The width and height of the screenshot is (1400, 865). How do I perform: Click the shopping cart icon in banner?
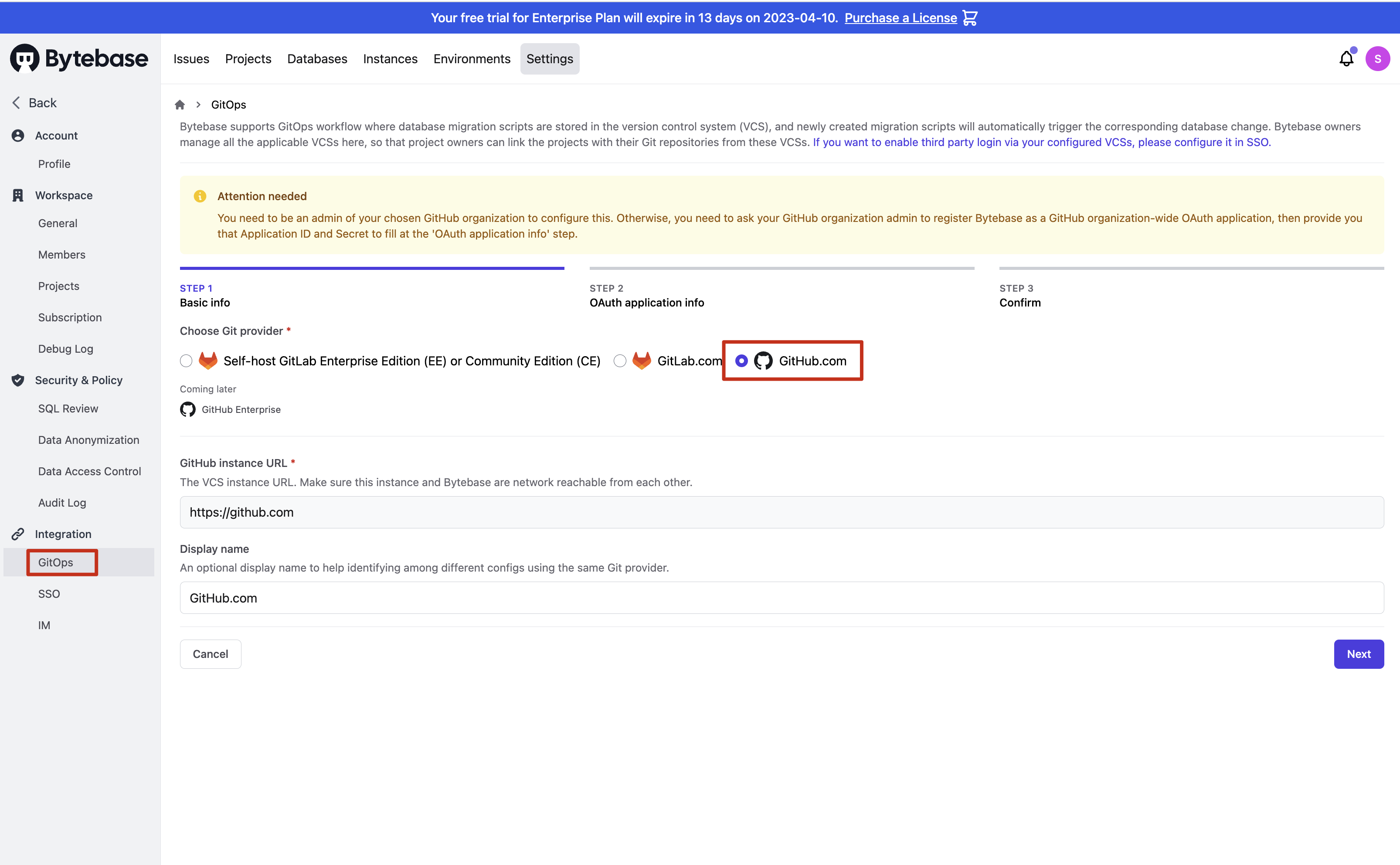tap(970, 18)
